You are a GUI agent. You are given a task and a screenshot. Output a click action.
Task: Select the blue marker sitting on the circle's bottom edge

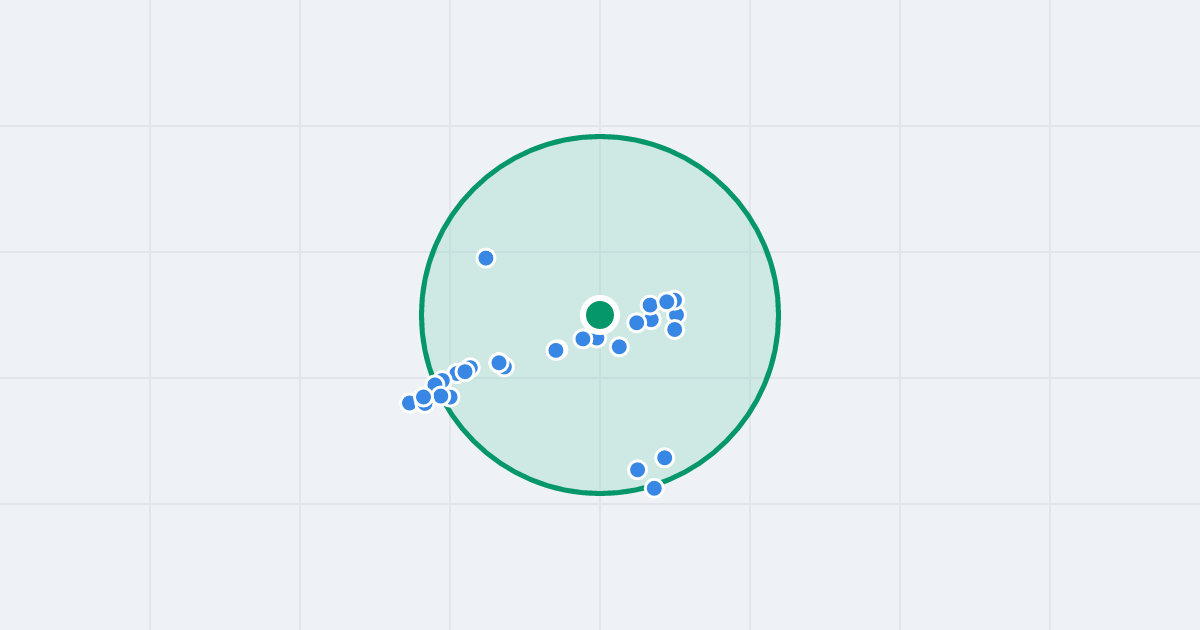click(x=654, y=488)
